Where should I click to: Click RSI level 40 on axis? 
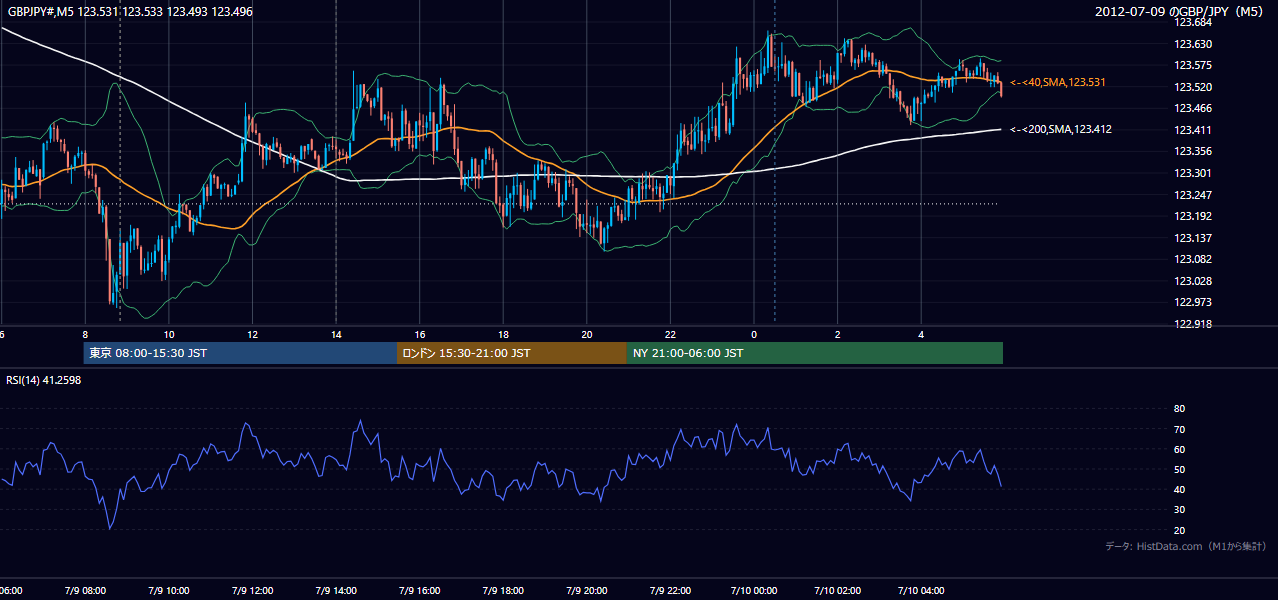(x=1180, y=489)
